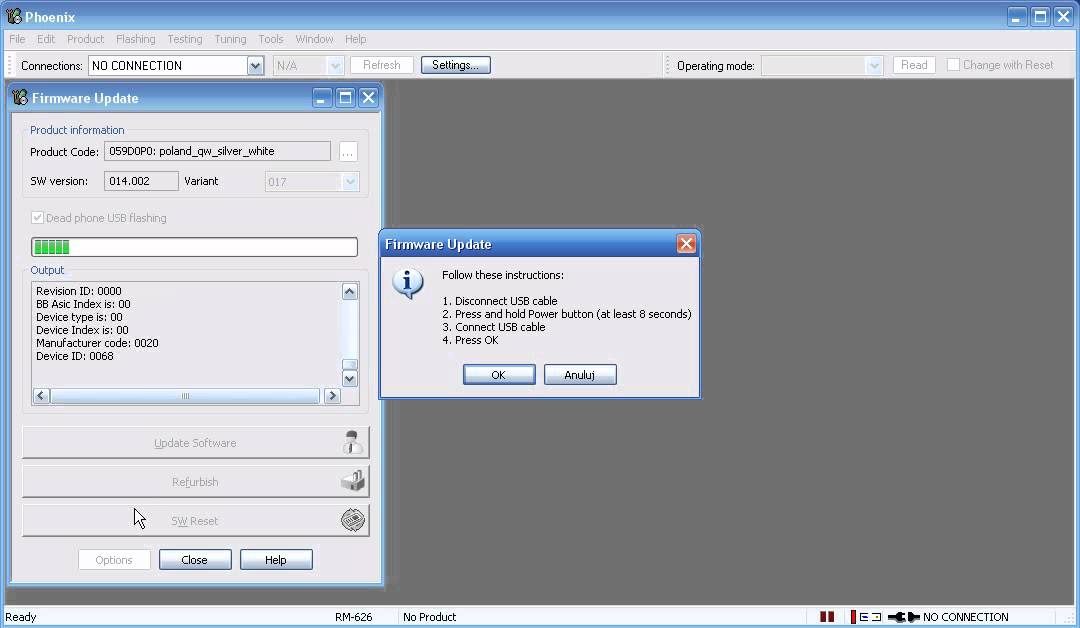Viewport: 1080px width, 628px height.
Task: Click 'No Product' in the status bar
Action: click(429, 617)
